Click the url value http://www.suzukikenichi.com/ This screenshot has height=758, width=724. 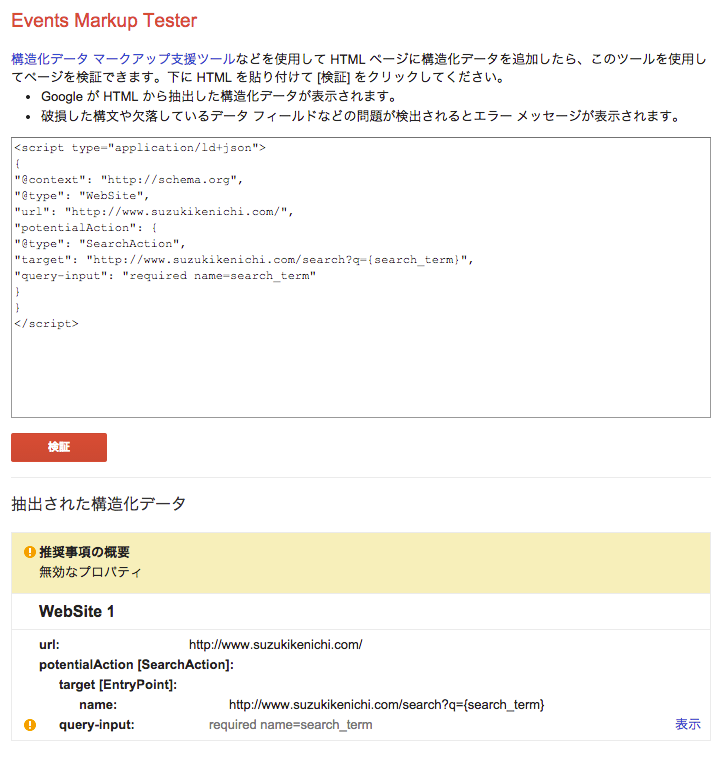(x=275, y=644)
